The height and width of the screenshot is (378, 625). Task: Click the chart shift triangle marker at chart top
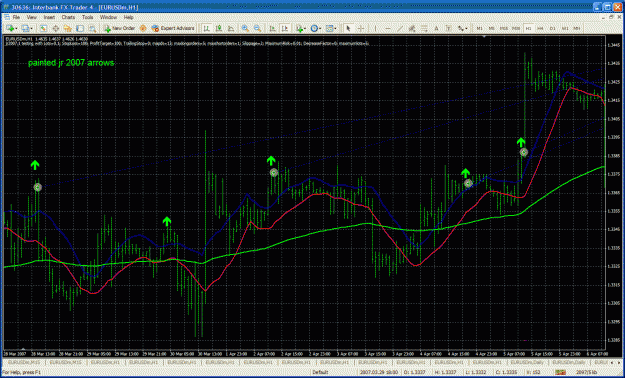(x=483, y=37)
